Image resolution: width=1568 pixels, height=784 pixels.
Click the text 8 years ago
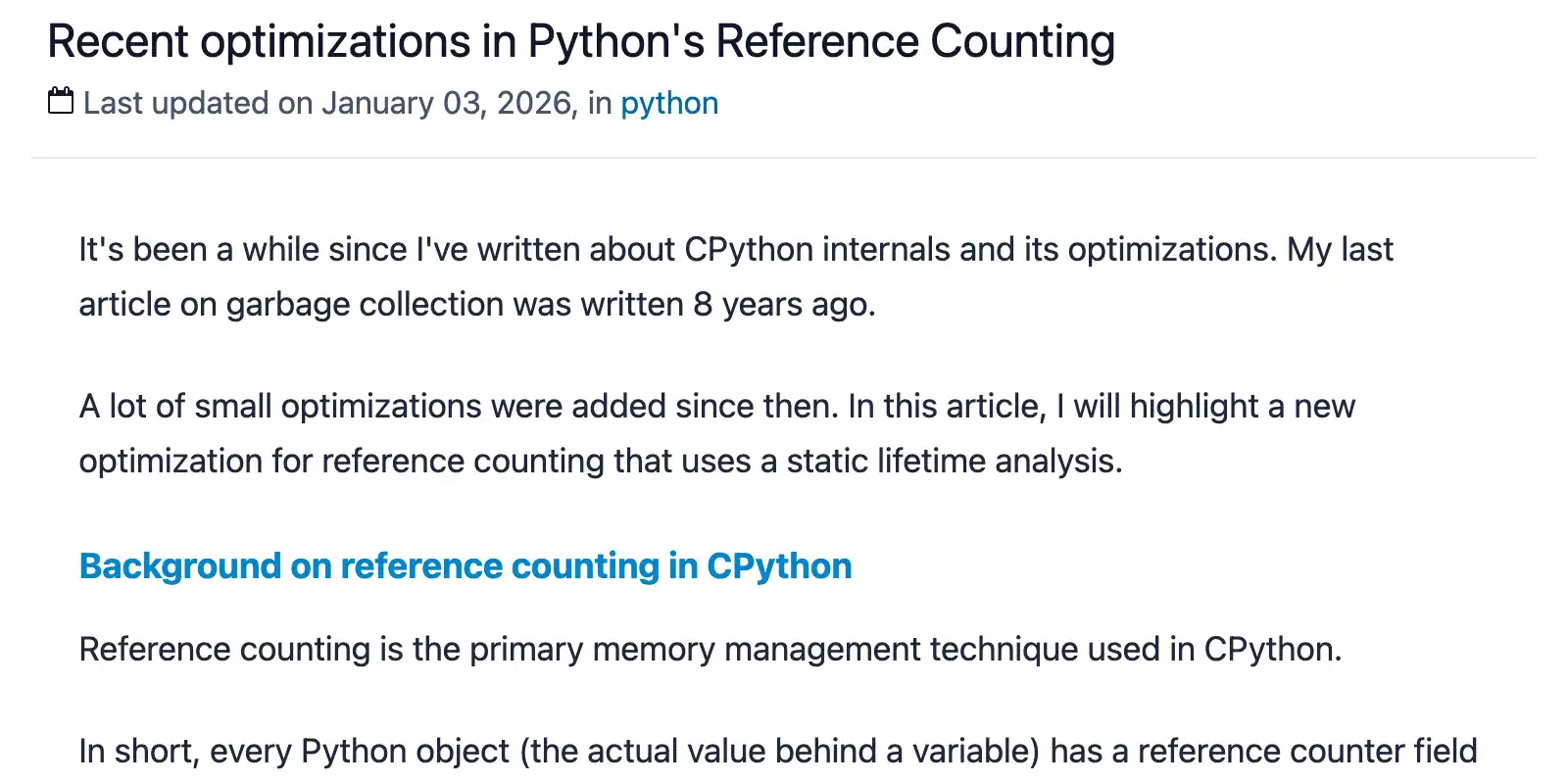(x=783, y=305)
